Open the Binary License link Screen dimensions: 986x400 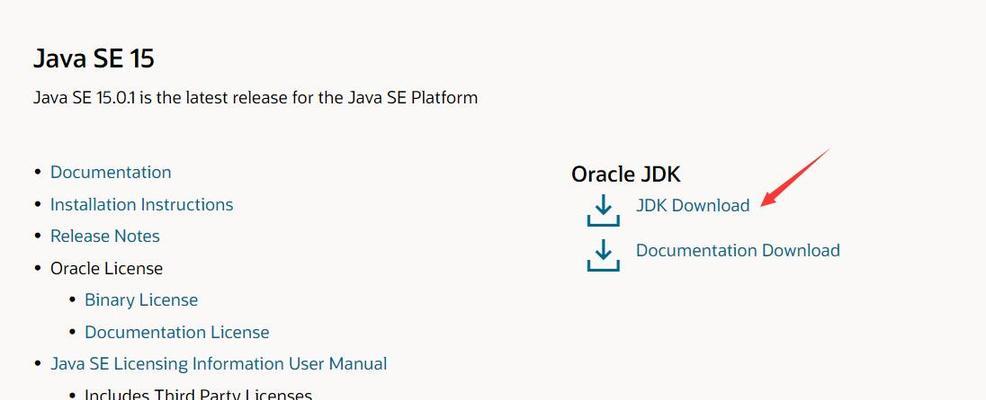[x=141, y=300]
